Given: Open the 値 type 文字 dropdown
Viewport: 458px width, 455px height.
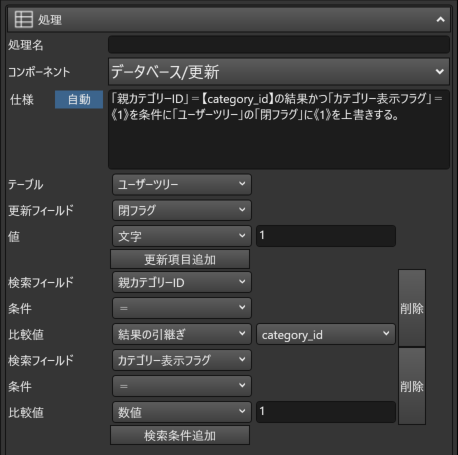Looking at the screenshot, I should tap(182, 236).
